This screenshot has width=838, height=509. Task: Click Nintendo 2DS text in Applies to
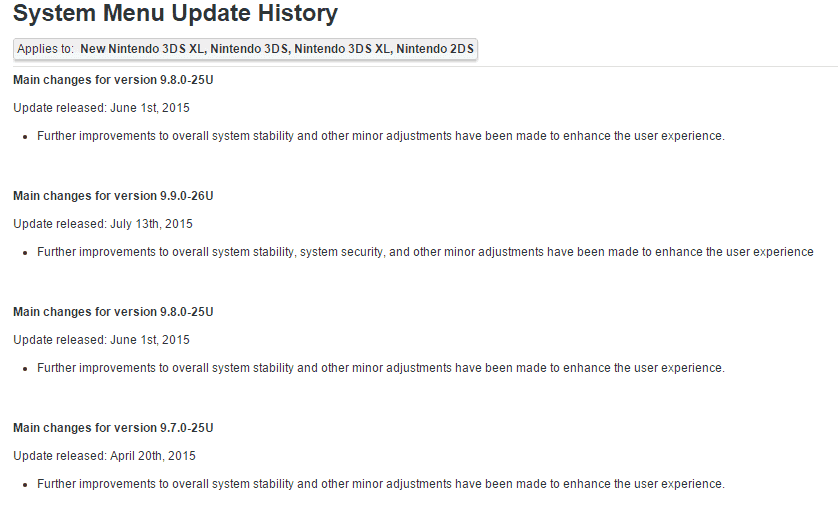(x=435, y=49)
